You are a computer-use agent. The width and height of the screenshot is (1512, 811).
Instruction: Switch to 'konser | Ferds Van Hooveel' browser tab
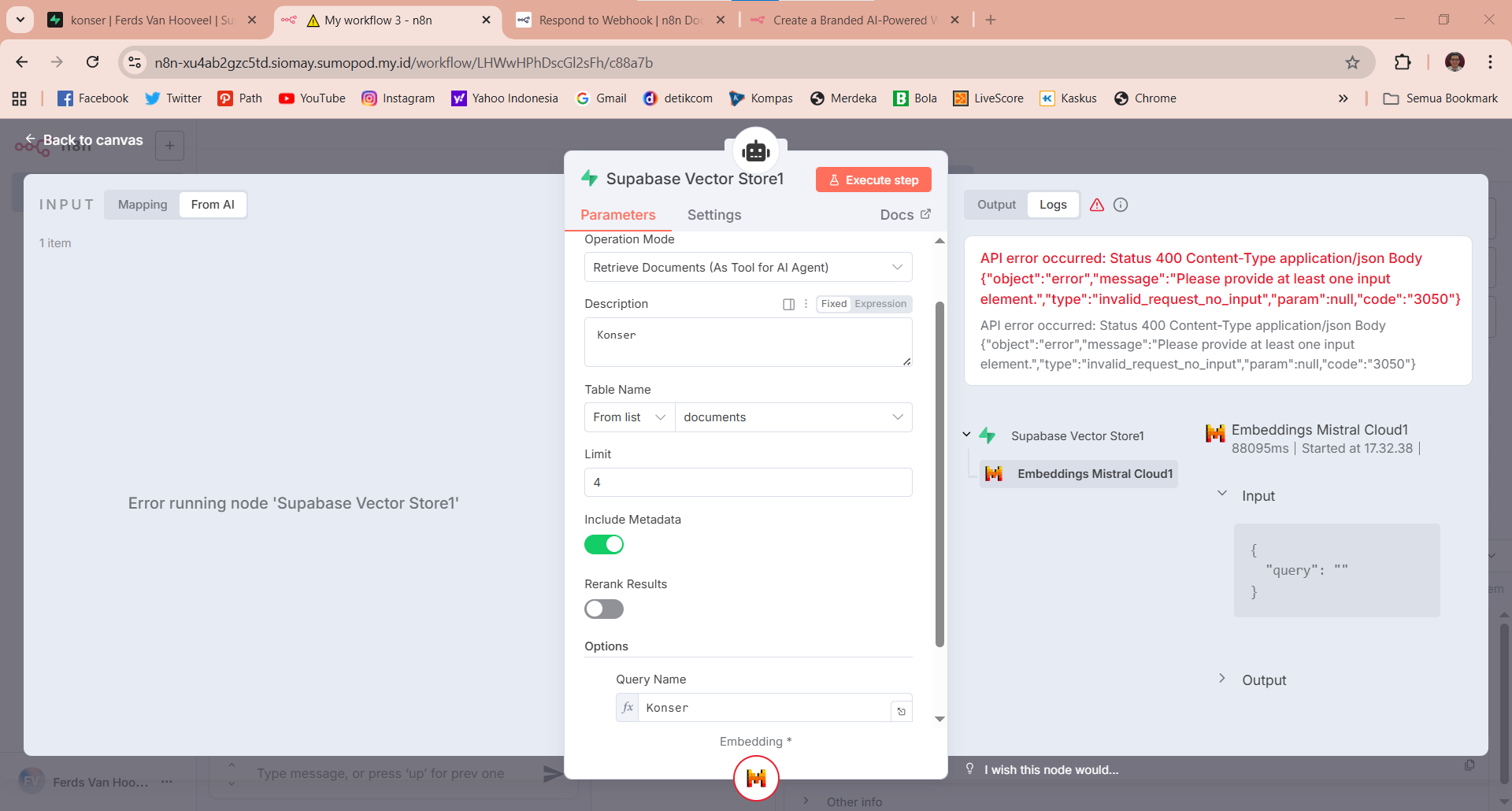pyautogui.click(x=152, y=20)
